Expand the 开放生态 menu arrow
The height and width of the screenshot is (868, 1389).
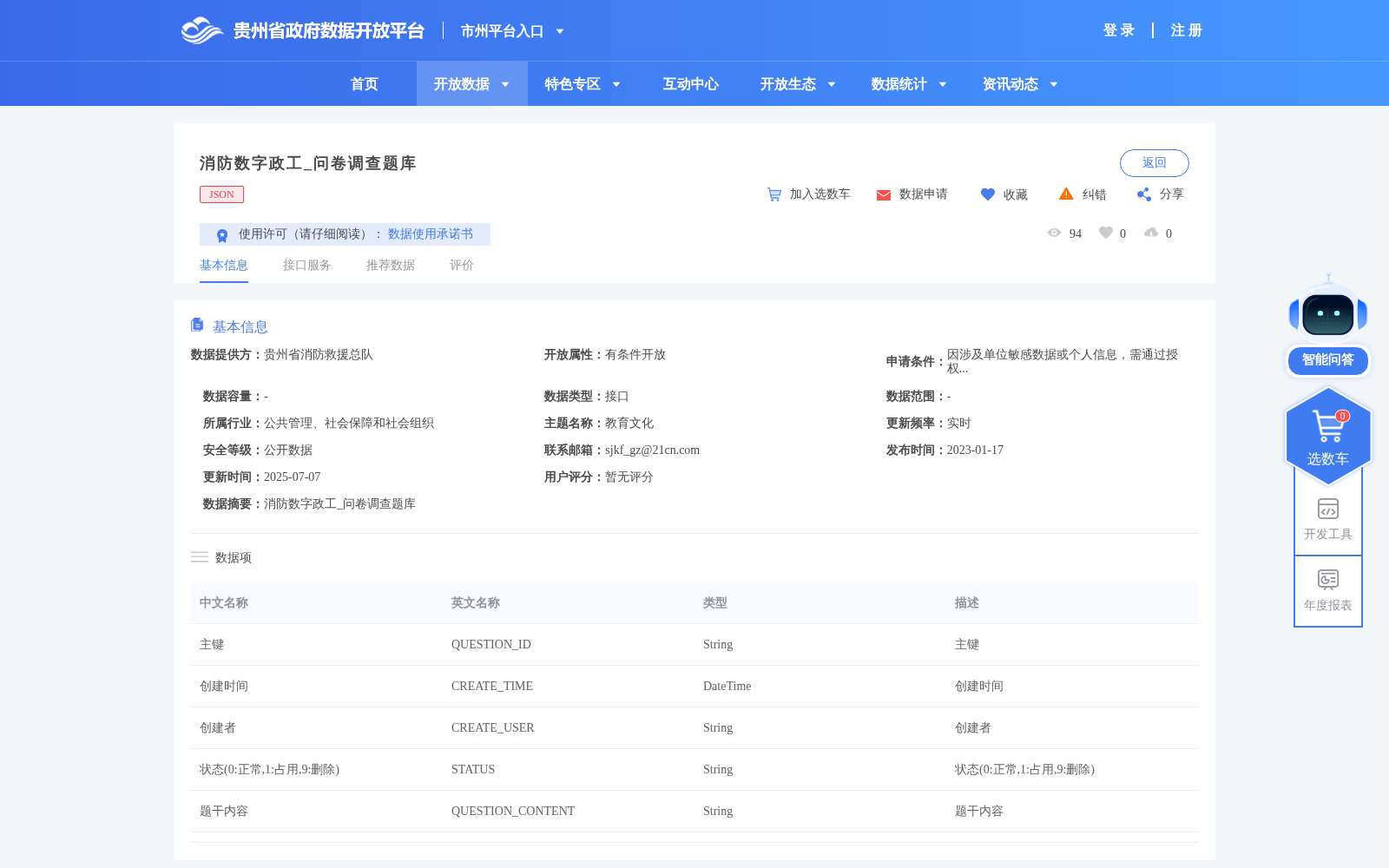point(832,85)
